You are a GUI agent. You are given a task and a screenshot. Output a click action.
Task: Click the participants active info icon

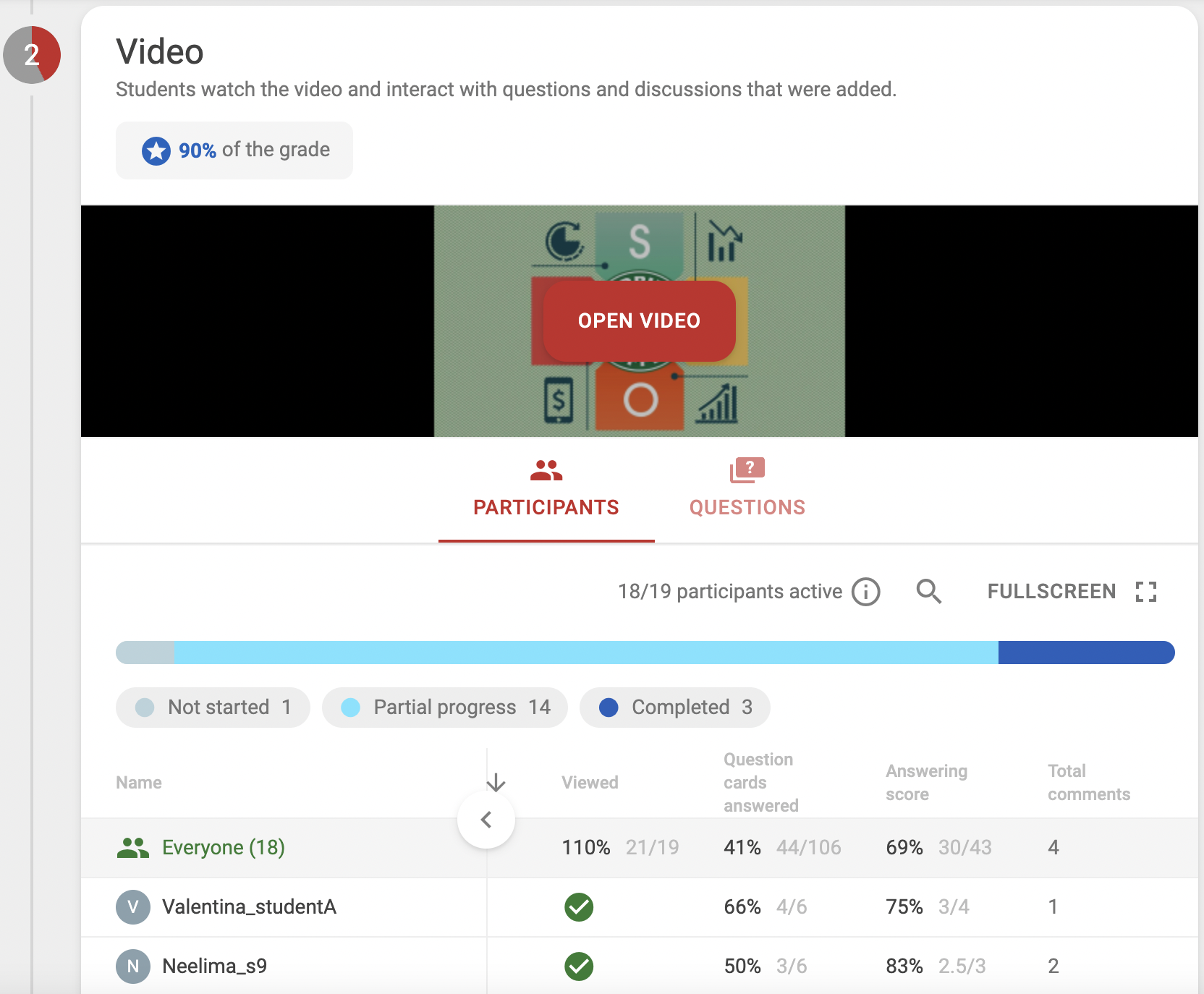pos(865,592)
